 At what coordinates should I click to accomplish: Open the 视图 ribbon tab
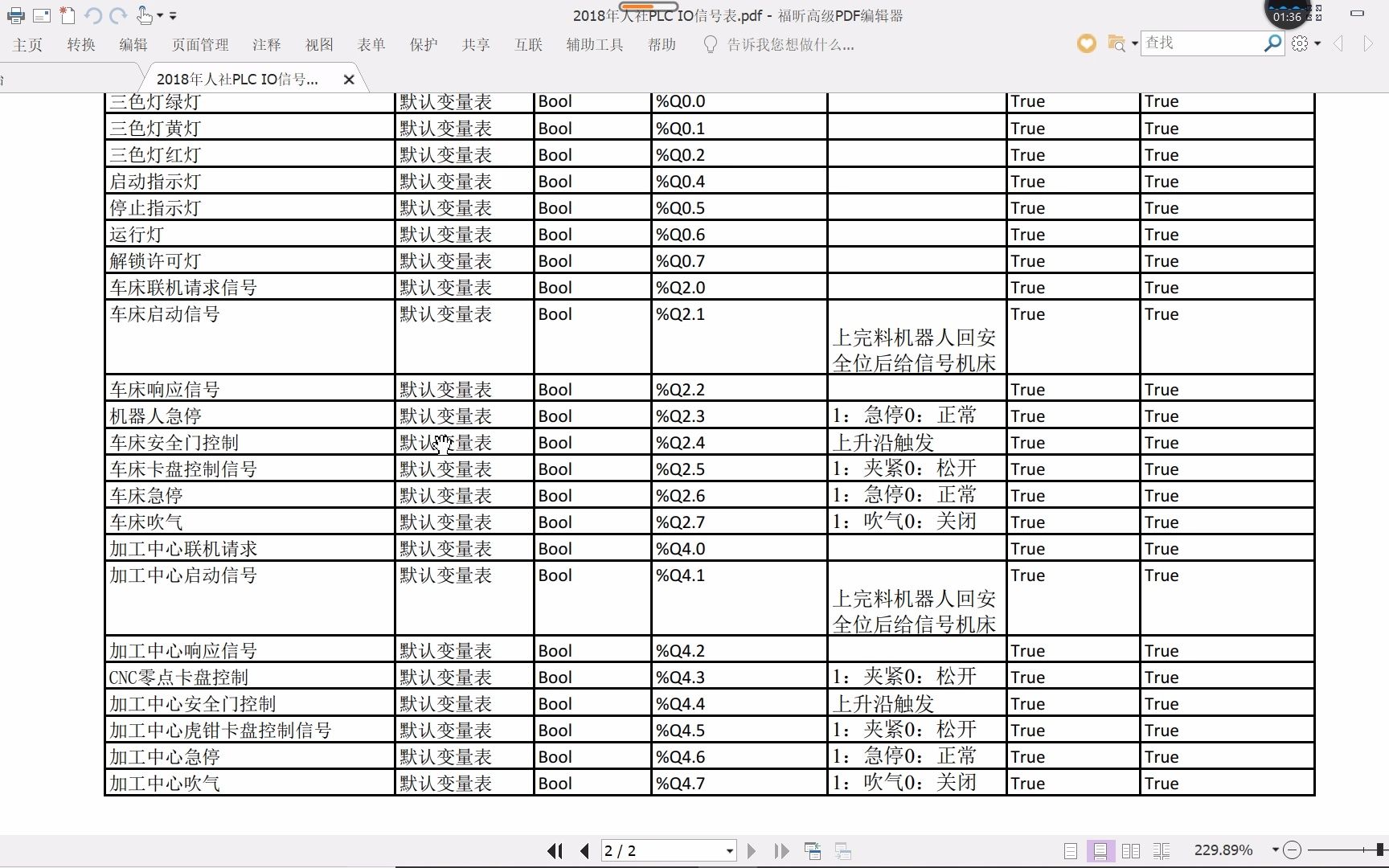(319, 45)
